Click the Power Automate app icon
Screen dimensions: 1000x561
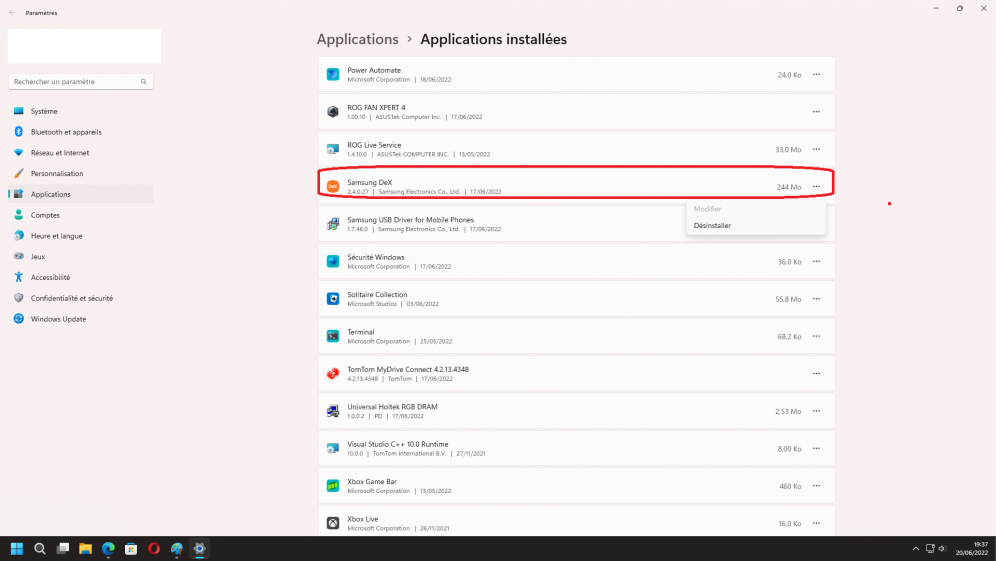pyautogui.click(x=333, y=75)
